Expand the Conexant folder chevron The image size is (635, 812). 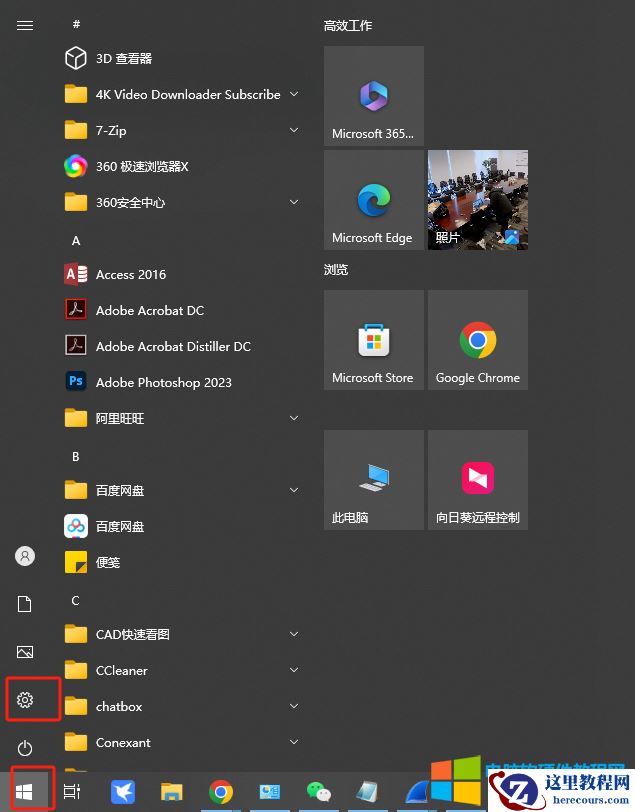point(294,742)
